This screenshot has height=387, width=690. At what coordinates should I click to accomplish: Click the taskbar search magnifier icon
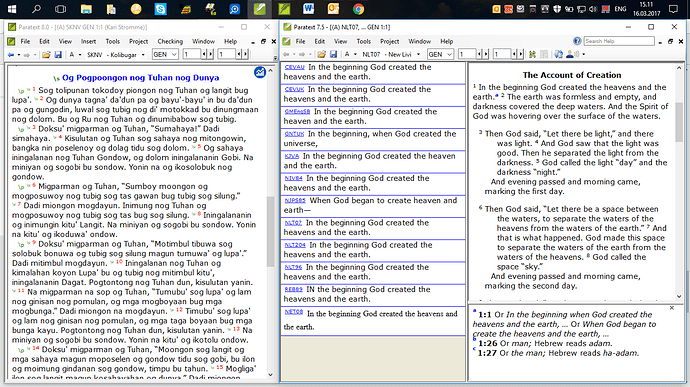pos(37,9)
